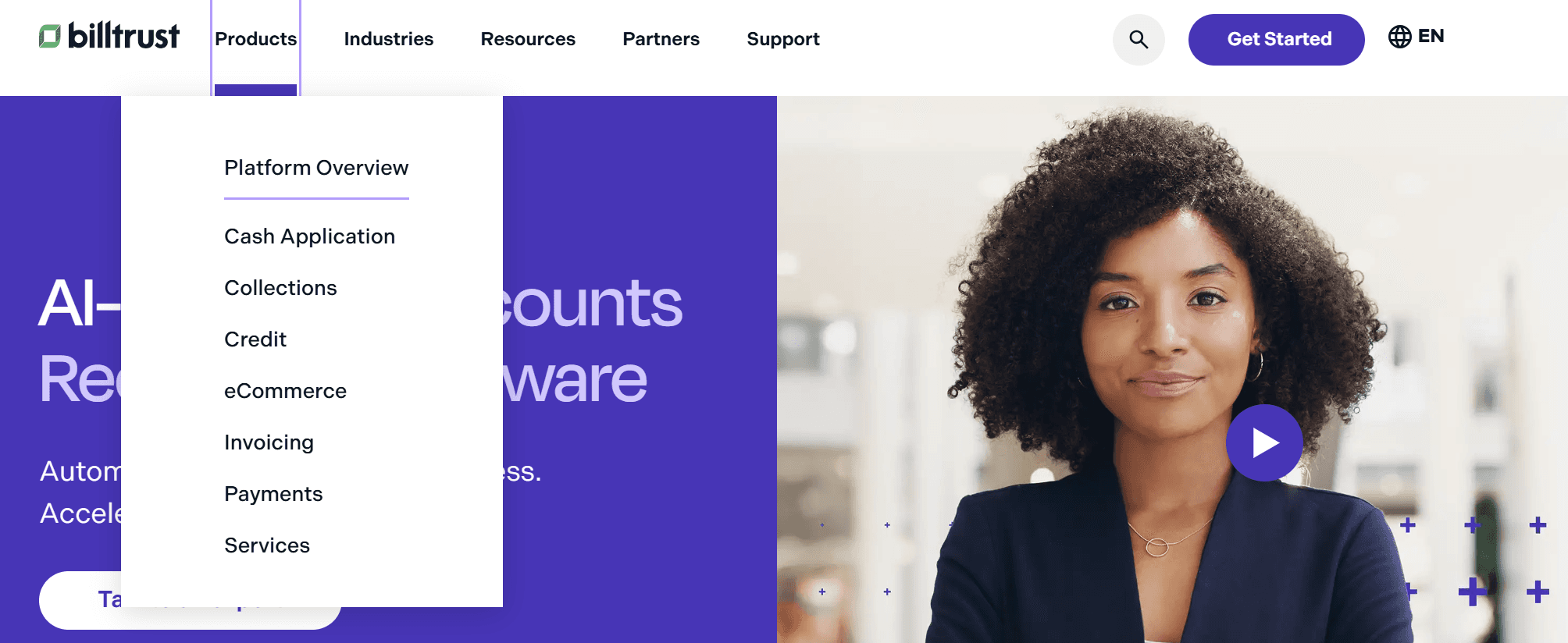1568x643 pixels.
Task: Expand the Industries menu
Action: (x=388, y=39)
